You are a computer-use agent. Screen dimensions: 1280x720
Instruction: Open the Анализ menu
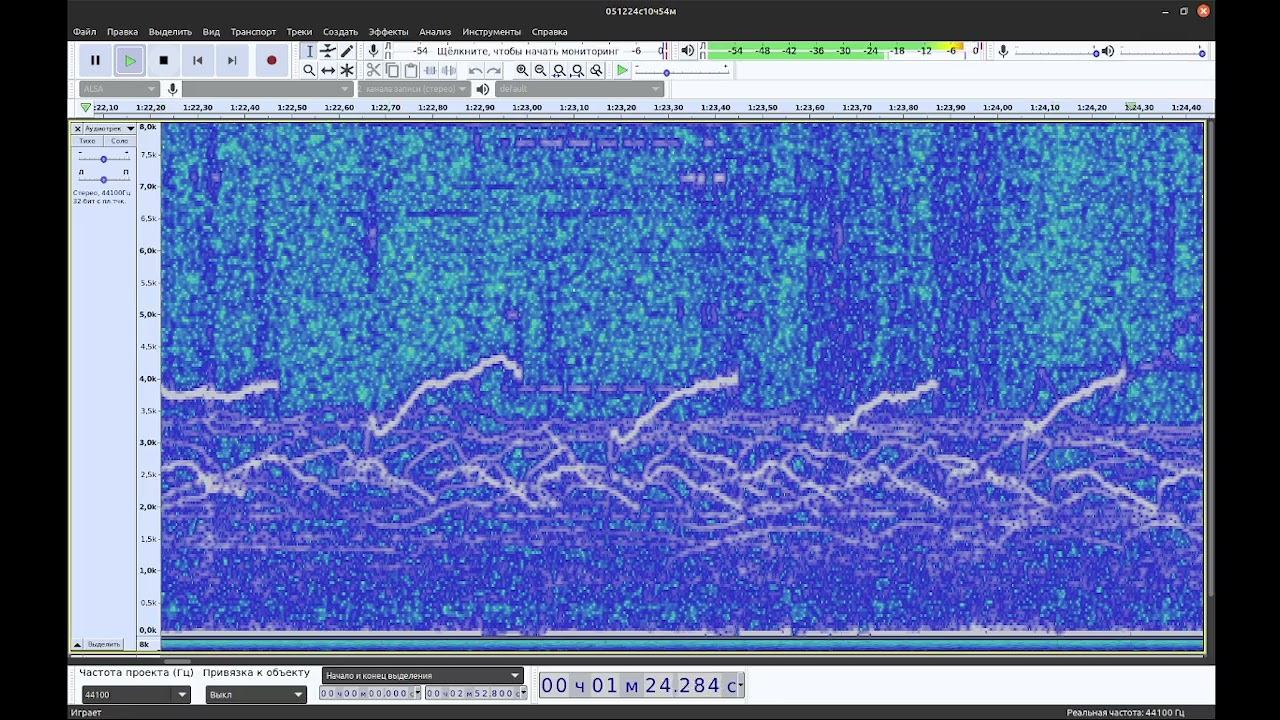tap(435, 32)
